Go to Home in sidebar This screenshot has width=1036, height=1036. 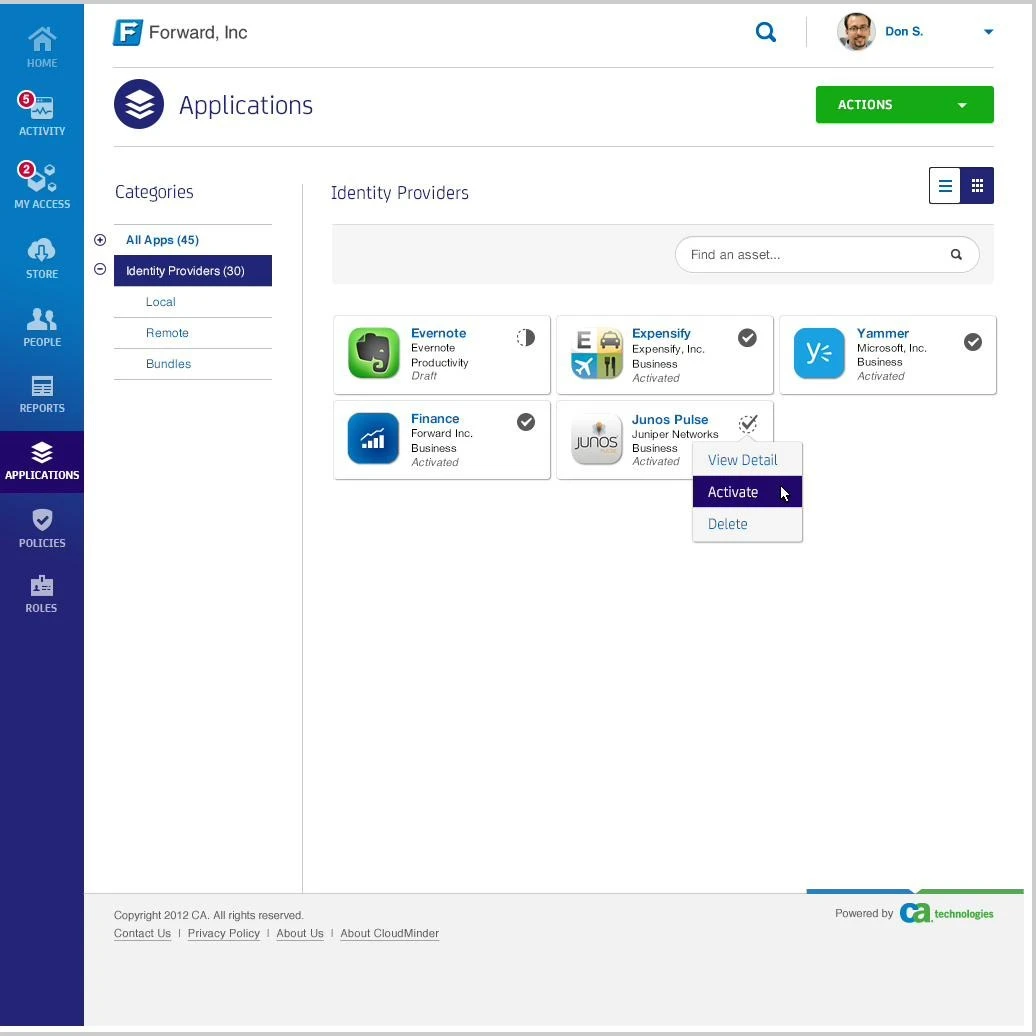pos(42,48)
